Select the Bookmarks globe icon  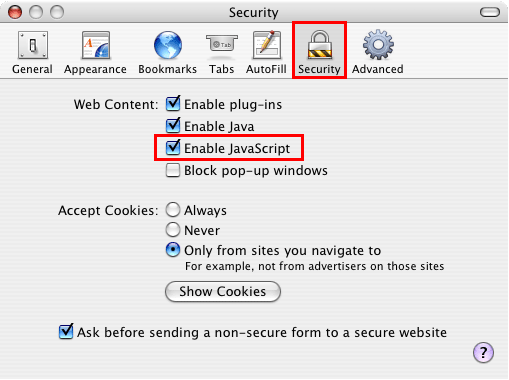point(168,45)
